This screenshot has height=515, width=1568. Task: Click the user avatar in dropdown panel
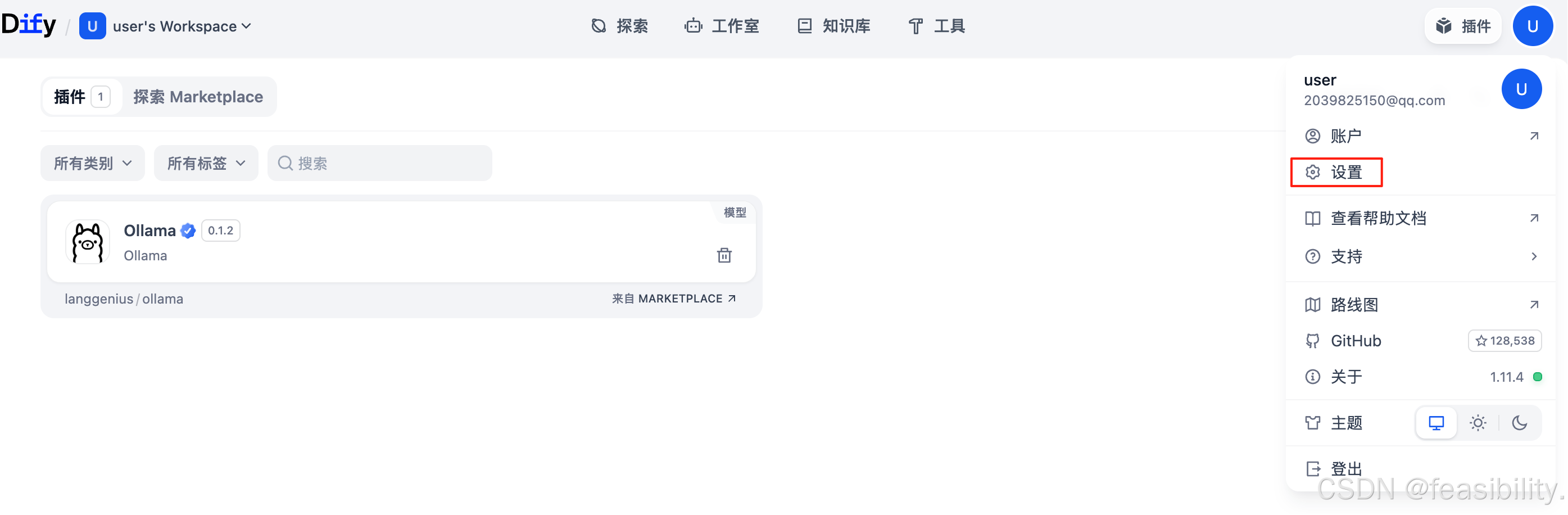click(x=1521, y=89)
